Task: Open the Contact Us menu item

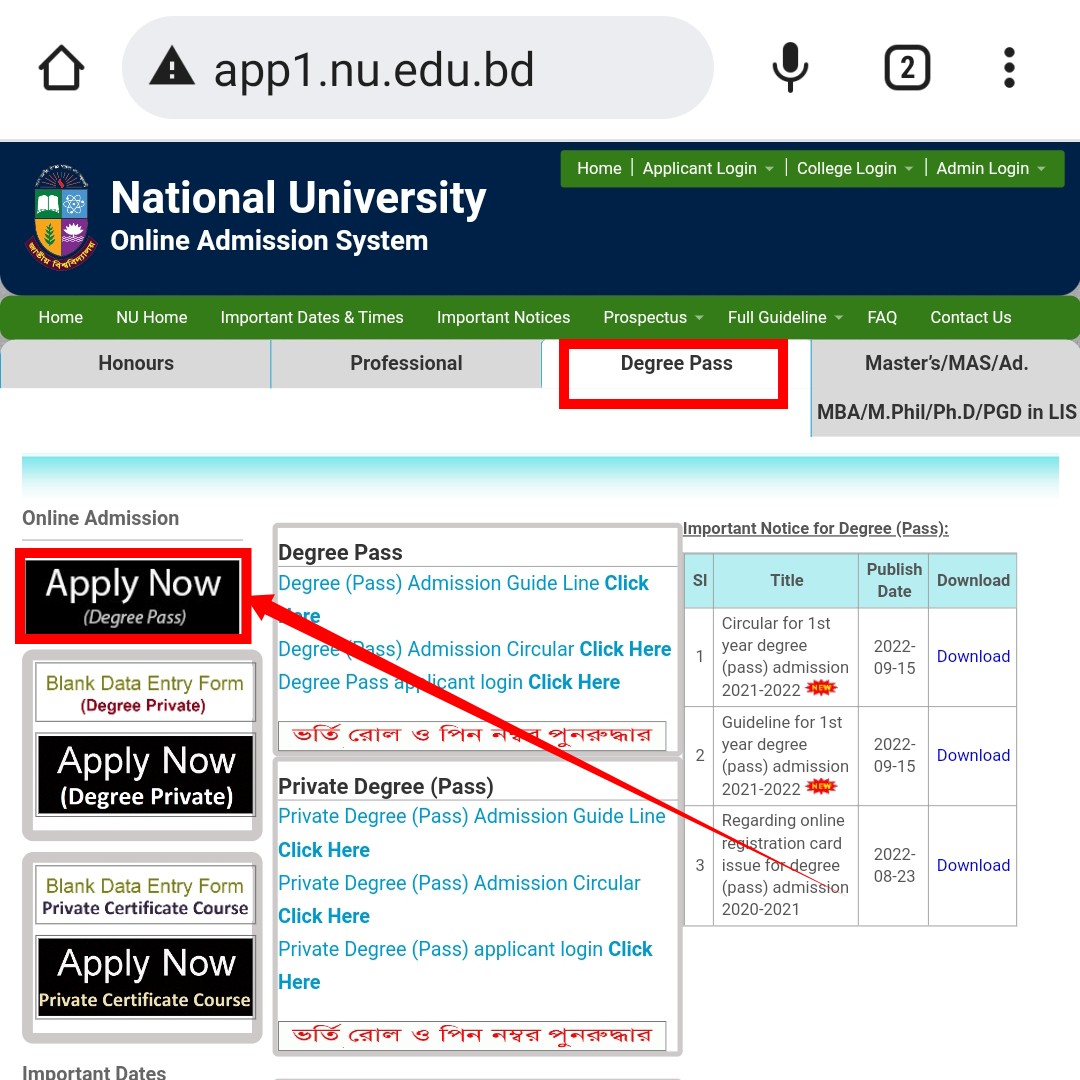Action: tap(970, 318)
